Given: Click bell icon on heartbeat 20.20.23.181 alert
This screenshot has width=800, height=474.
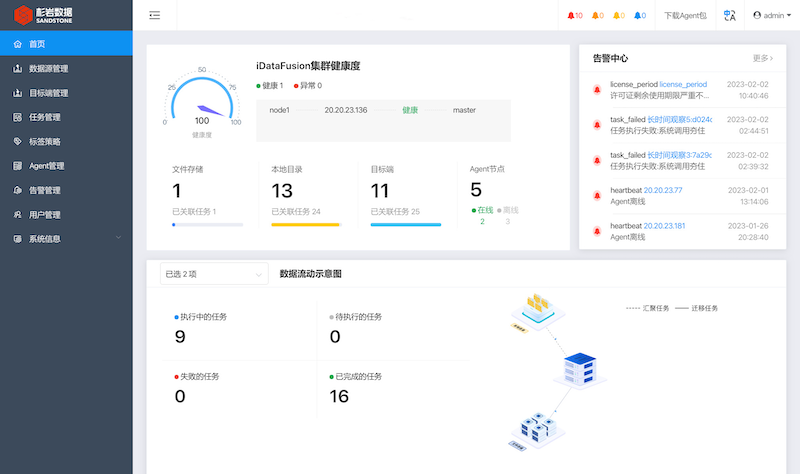Looking at the screenshot, I should click(x=596, y=231).
